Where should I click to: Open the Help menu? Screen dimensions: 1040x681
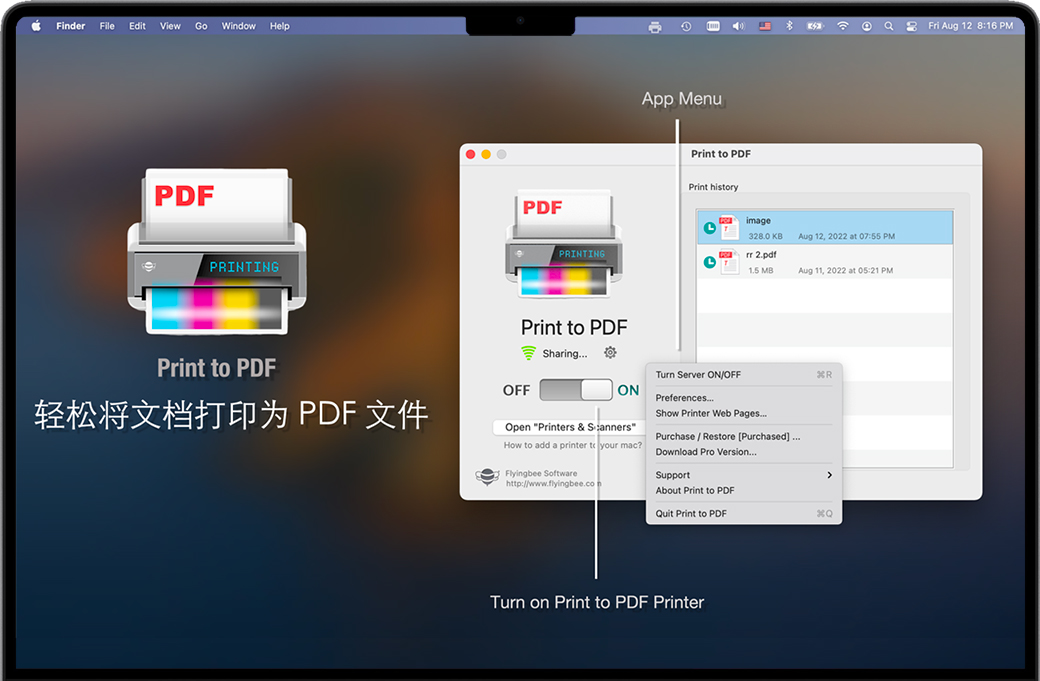coord(279,26)
